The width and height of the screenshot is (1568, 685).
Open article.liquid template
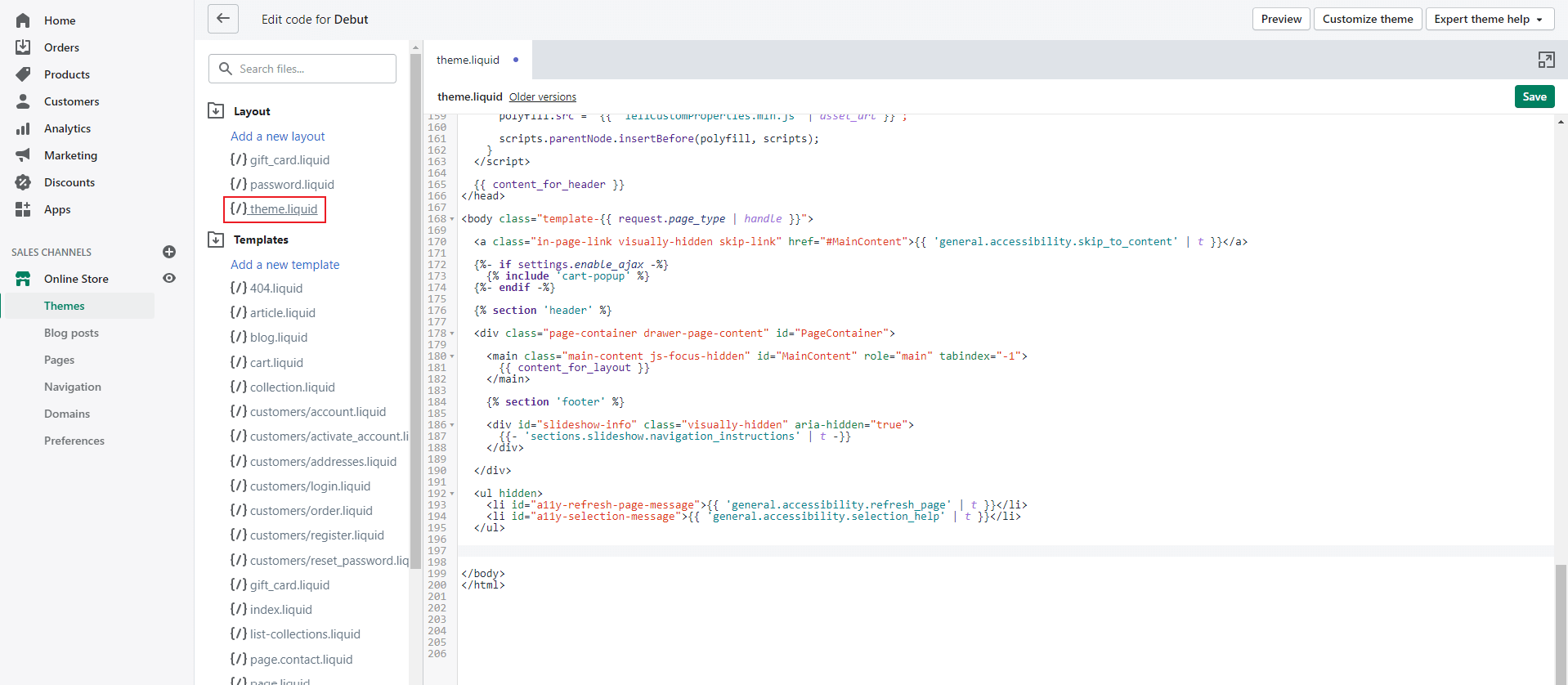(273, 313)
